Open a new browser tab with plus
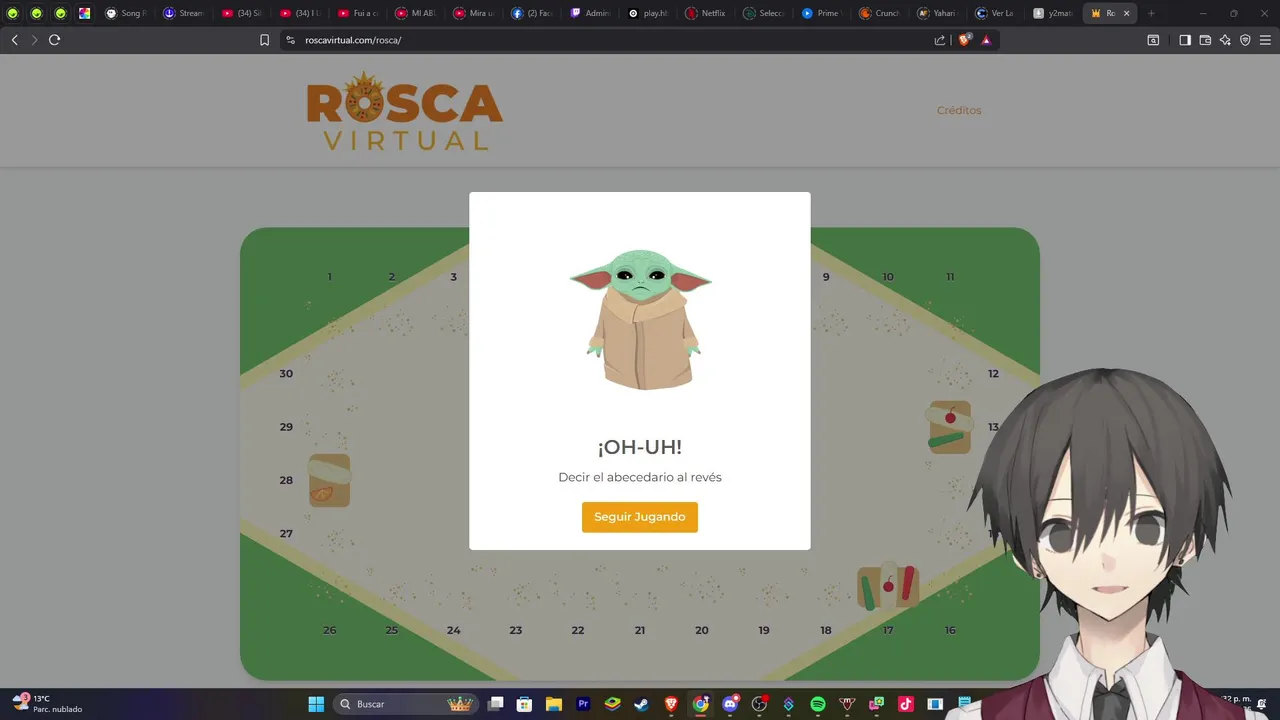1280x720 pixels. [x=1151, y=13]
